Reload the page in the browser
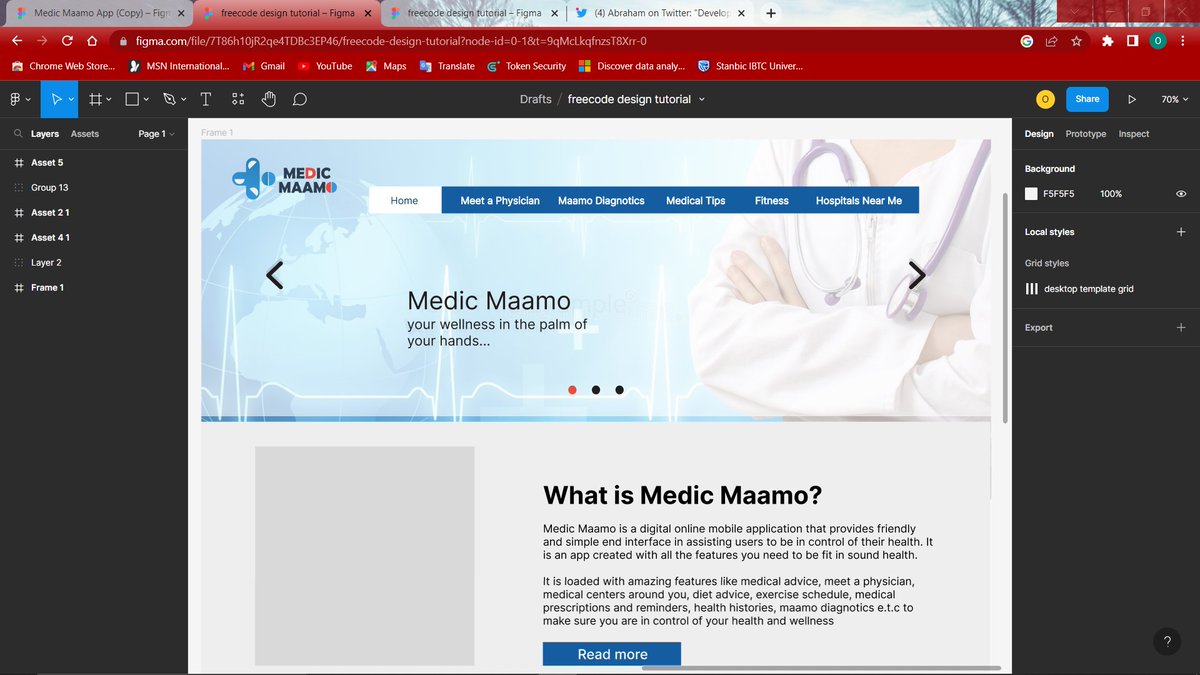The height and width of the screenshot is (675, 1200). click(67, 41)
